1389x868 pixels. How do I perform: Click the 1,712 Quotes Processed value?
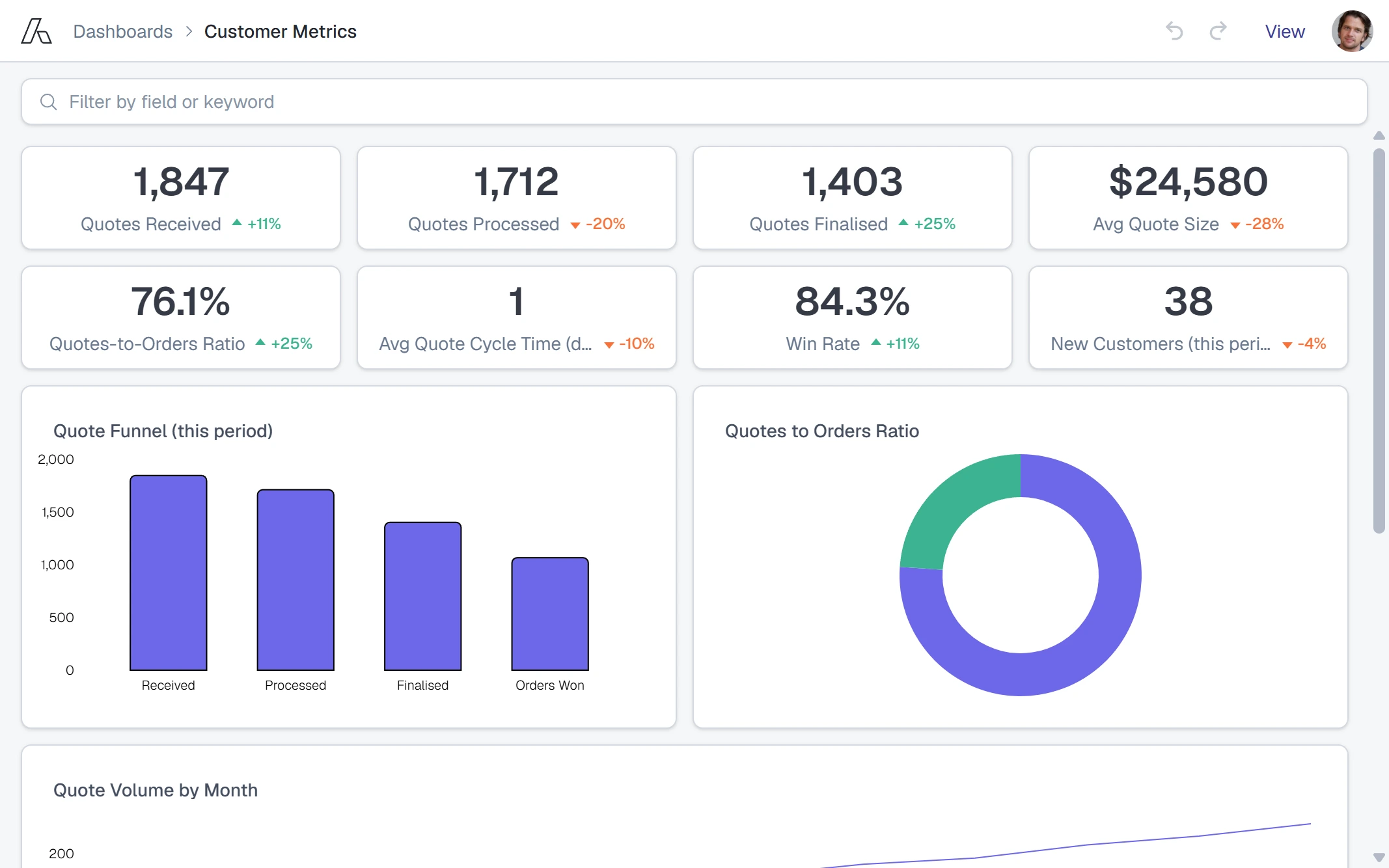[x=517, y=182]
